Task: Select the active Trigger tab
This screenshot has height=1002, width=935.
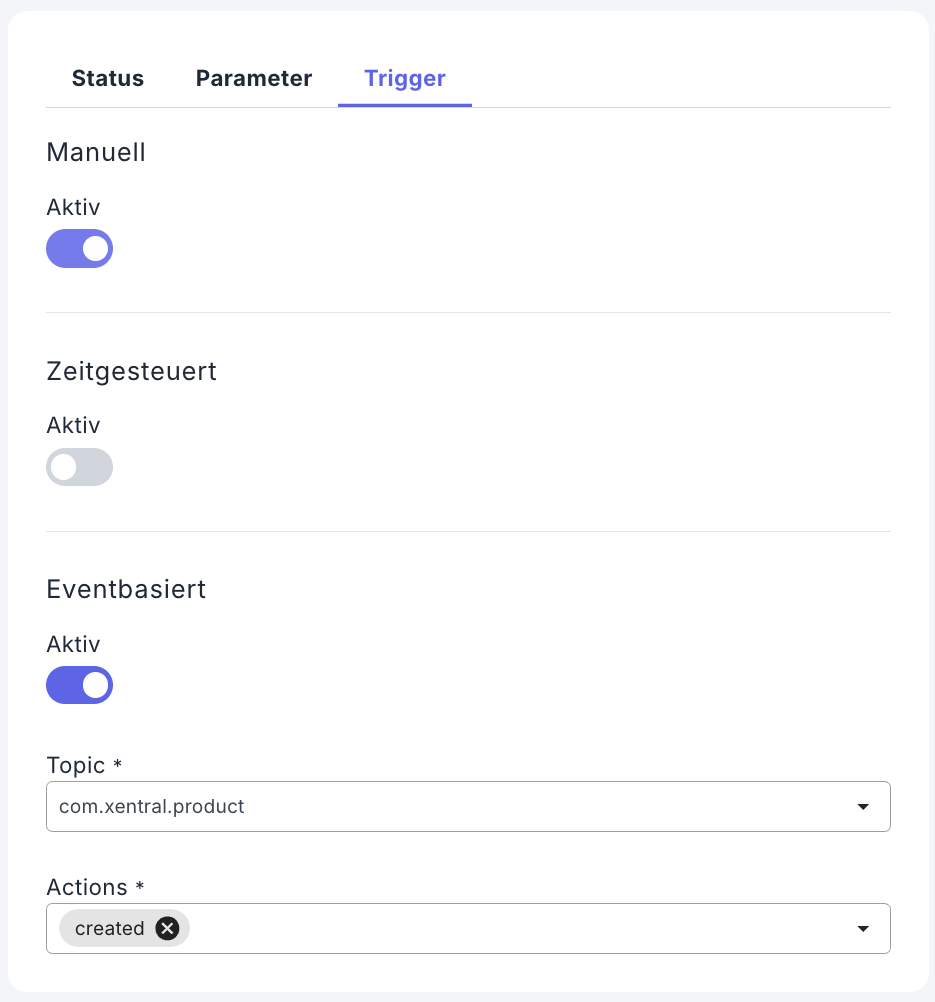Action: [404, 78]
